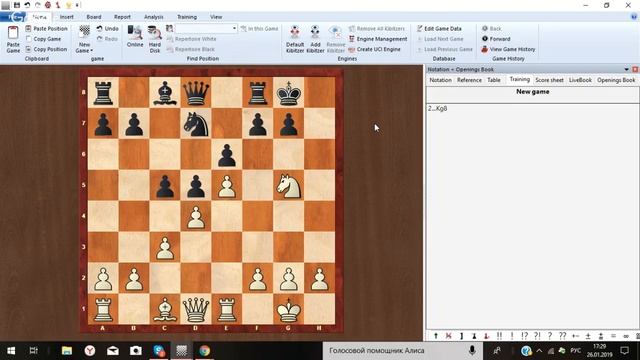
Task: Select the white queen on d1
Action: [196, 309]
